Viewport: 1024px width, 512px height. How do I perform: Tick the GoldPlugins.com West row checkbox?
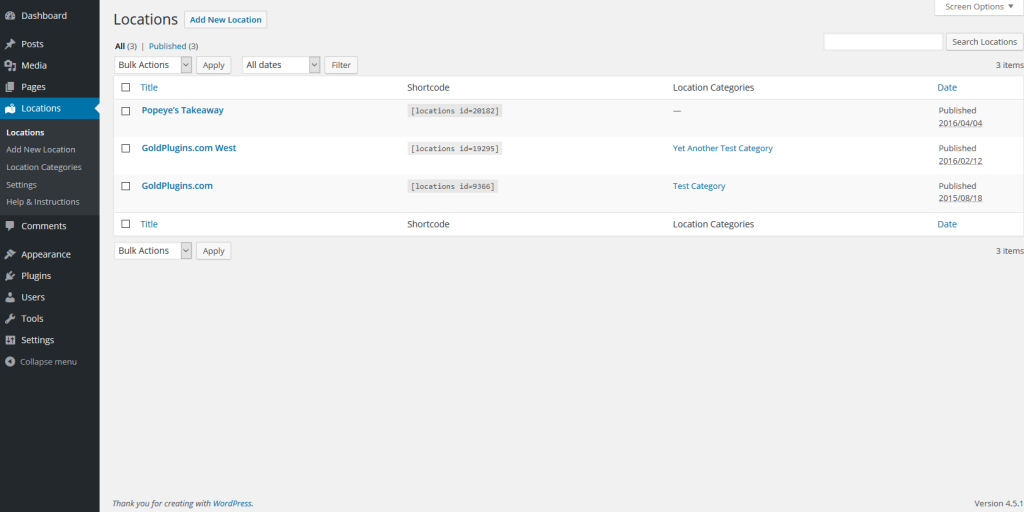(126, 148)
